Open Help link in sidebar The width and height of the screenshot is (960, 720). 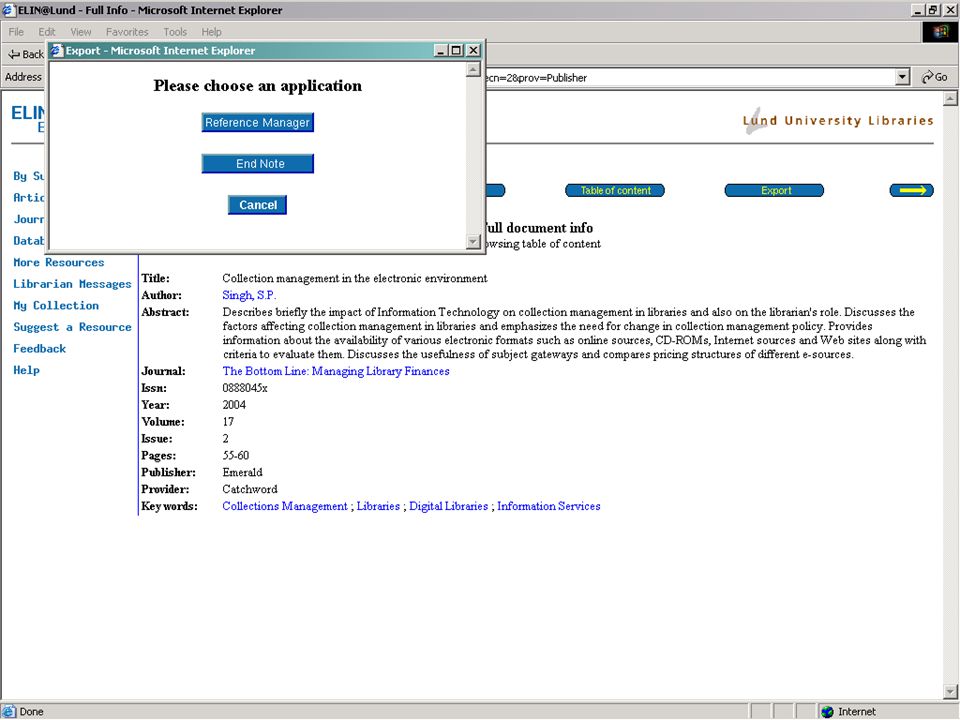[x=26, y=370]
